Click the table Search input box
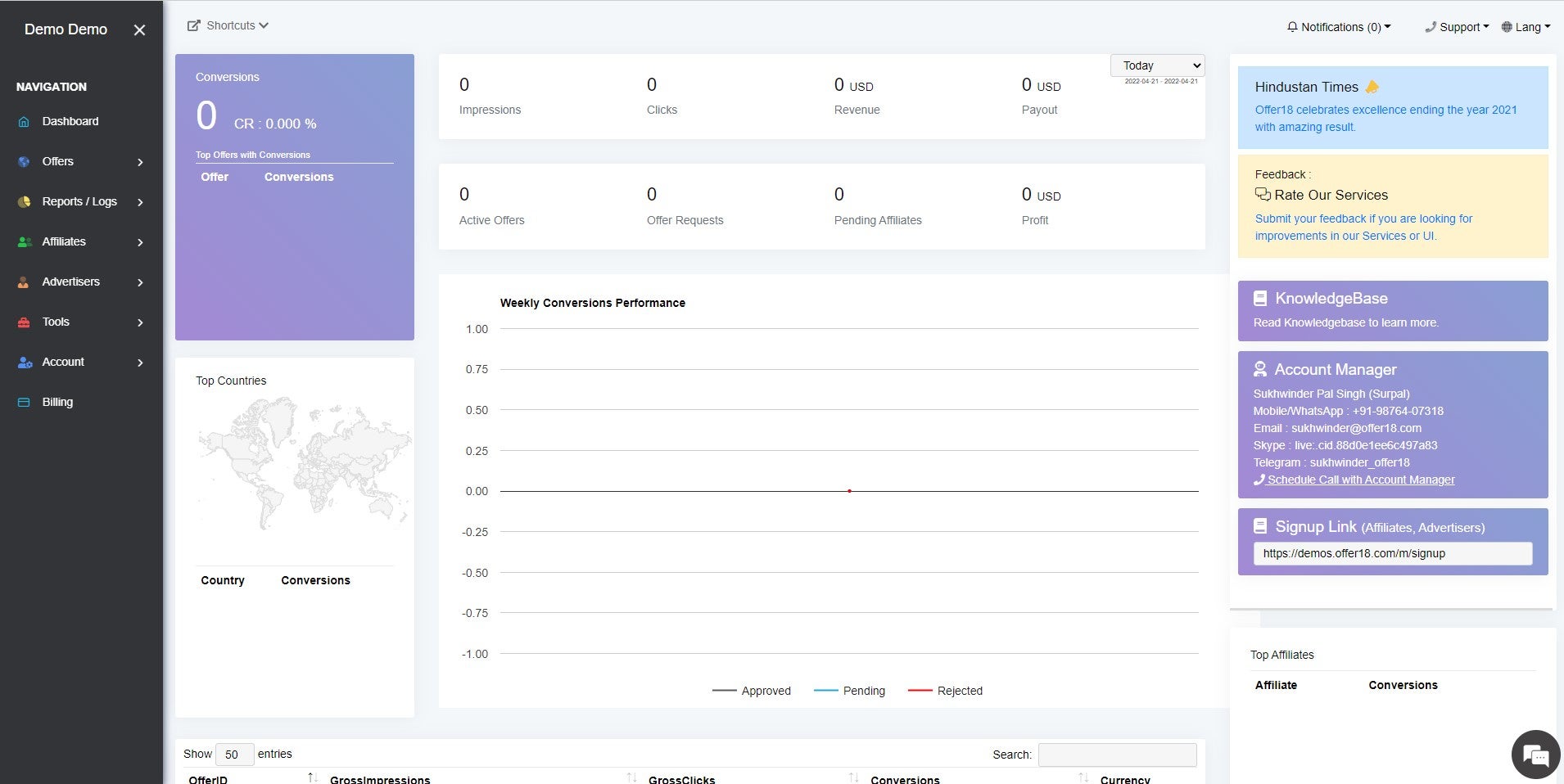 [1117, 755]
